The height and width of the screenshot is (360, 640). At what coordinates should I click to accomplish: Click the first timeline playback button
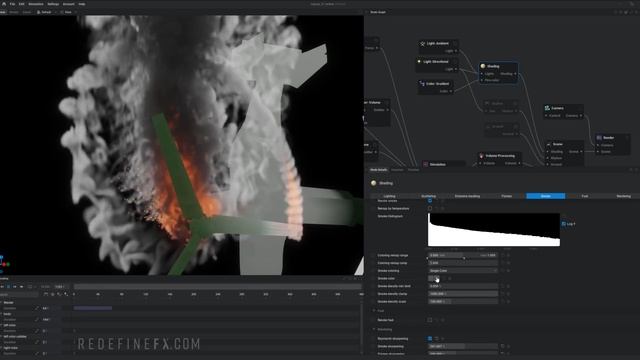2,287
